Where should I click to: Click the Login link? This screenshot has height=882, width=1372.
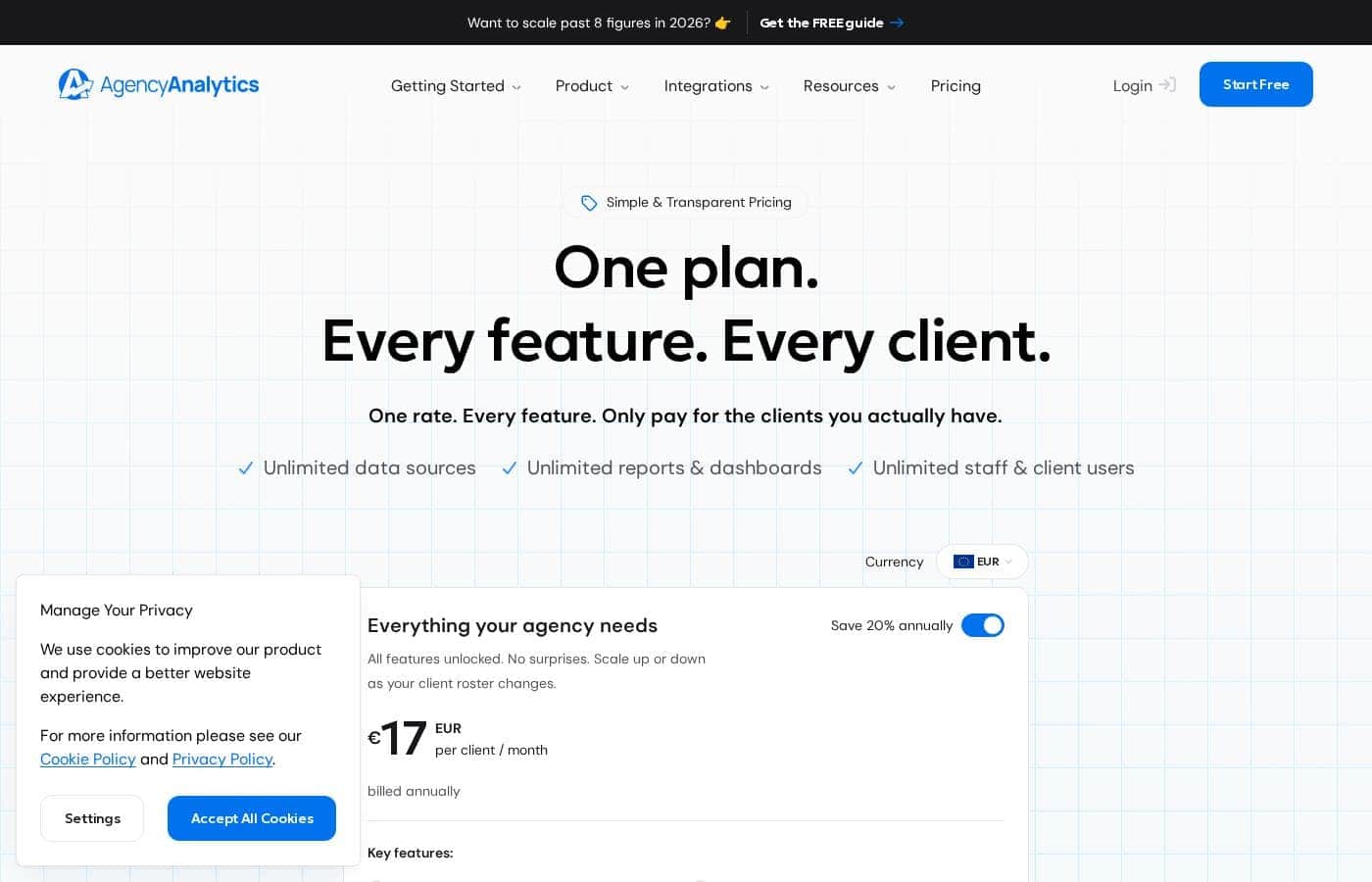1144,85
